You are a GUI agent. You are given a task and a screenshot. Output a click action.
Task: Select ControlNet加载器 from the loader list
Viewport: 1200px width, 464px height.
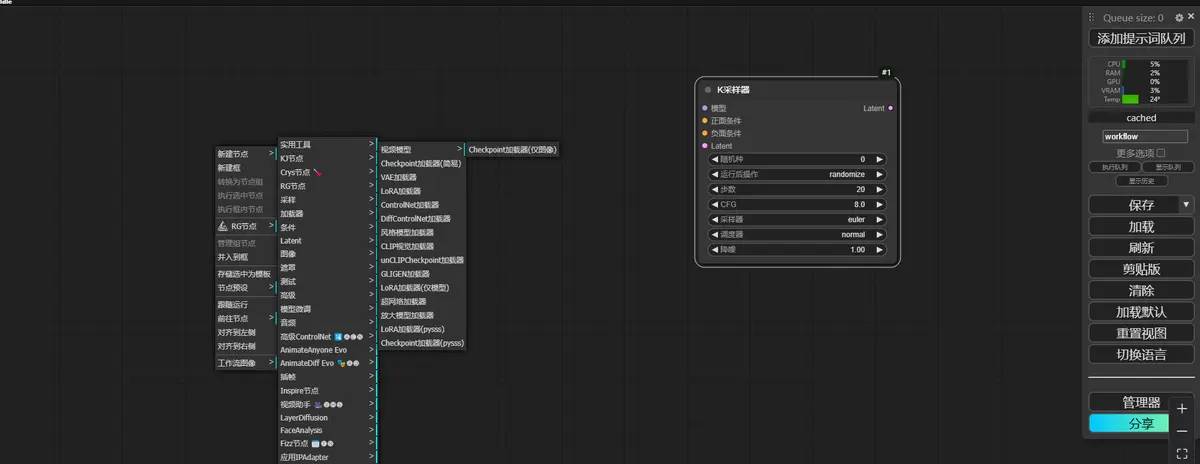point(421,205)
